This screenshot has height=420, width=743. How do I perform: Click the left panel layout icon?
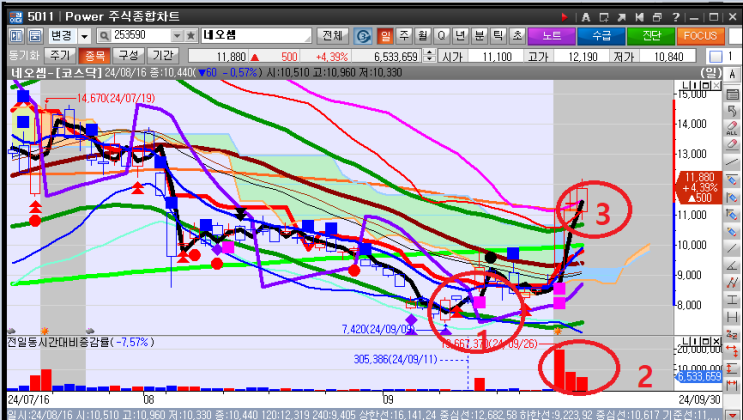click(17, 36)
